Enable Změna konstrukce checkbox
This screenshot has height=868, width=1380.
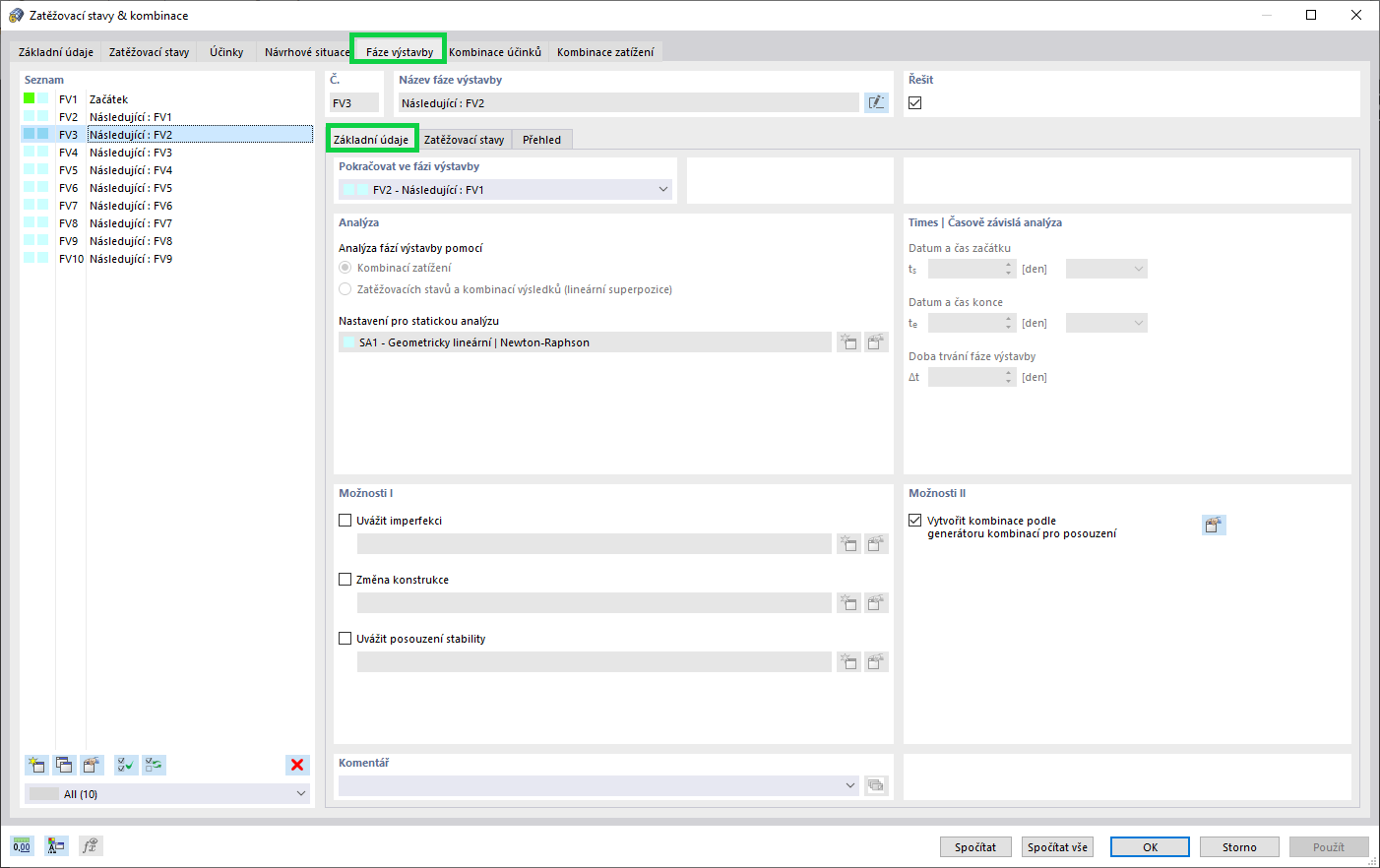pyautogui.click(x=345, y=580)
